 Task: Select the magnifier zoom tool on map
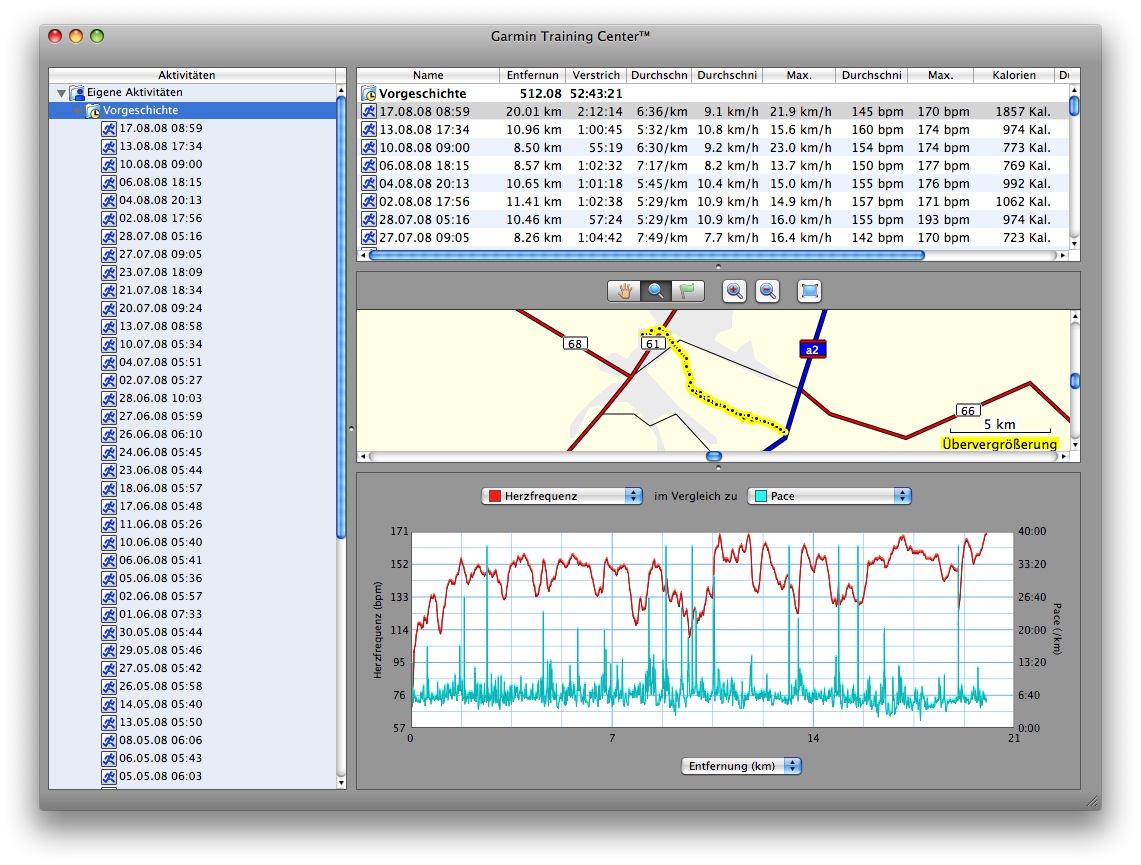click(x=656, y=291)
